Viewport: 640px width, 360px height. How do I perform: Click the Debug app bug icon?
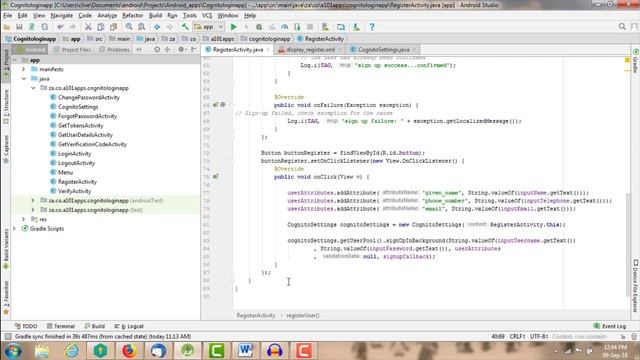click(259, 27)
